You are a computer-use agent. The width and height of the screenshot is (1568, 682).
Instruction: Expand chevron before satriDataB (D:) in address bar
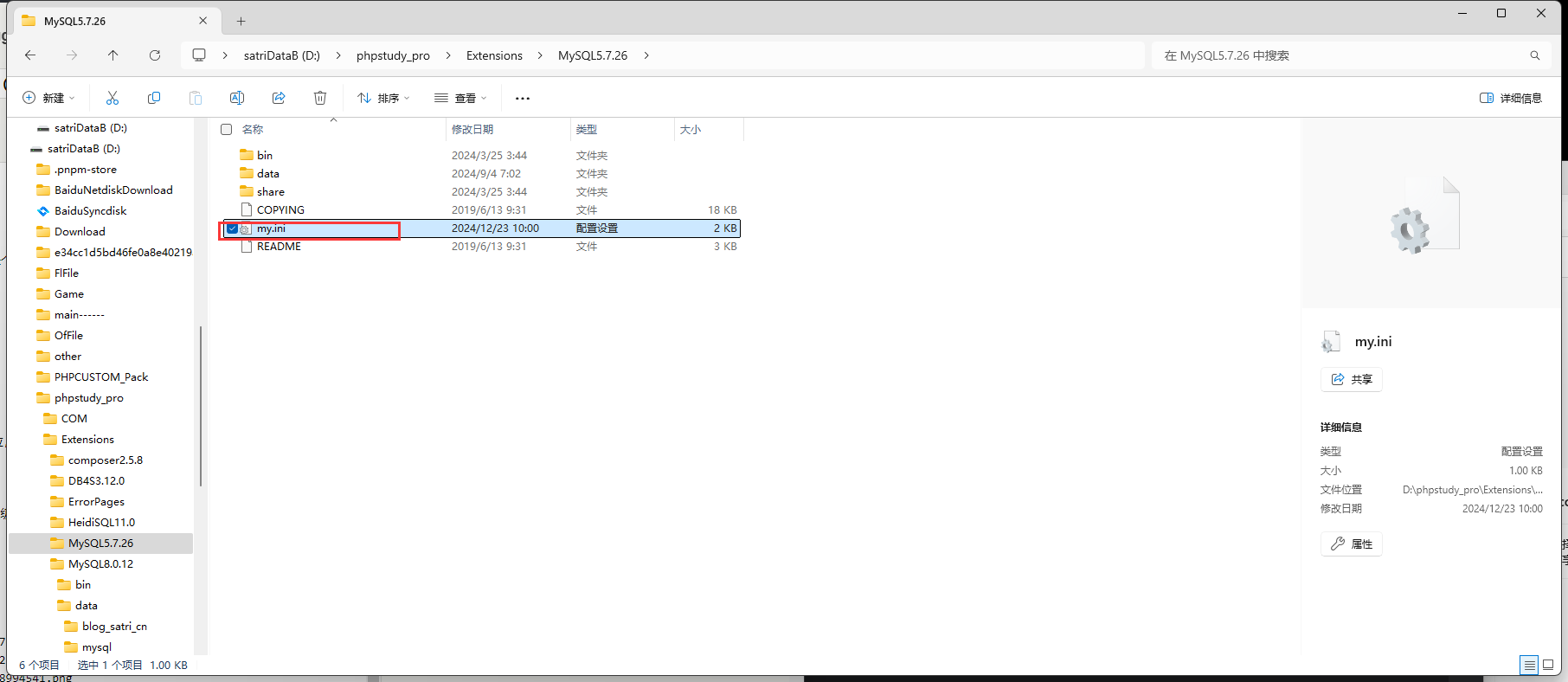click(x=225, y=55)
